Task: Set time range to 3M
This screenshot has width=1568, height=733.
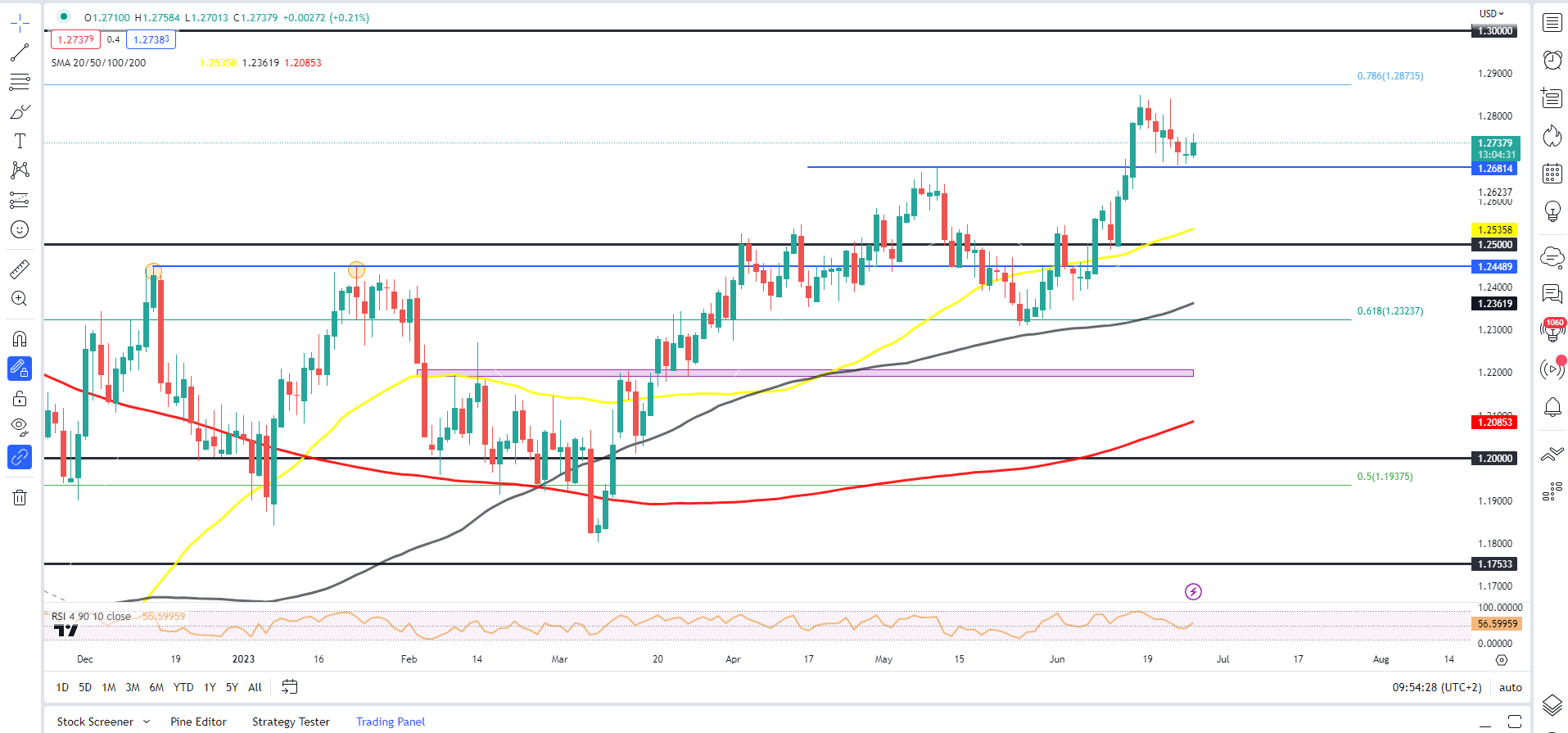Action: 133,687
